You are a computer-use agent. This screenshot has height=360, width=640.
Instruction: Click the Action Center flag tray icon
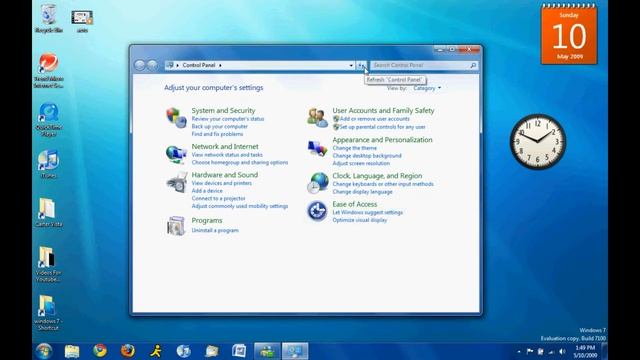tap(529, 351)
